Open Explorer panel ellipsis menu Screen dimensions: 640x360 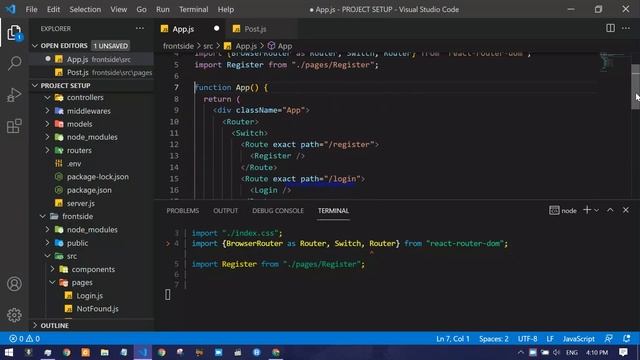[140, 28]
